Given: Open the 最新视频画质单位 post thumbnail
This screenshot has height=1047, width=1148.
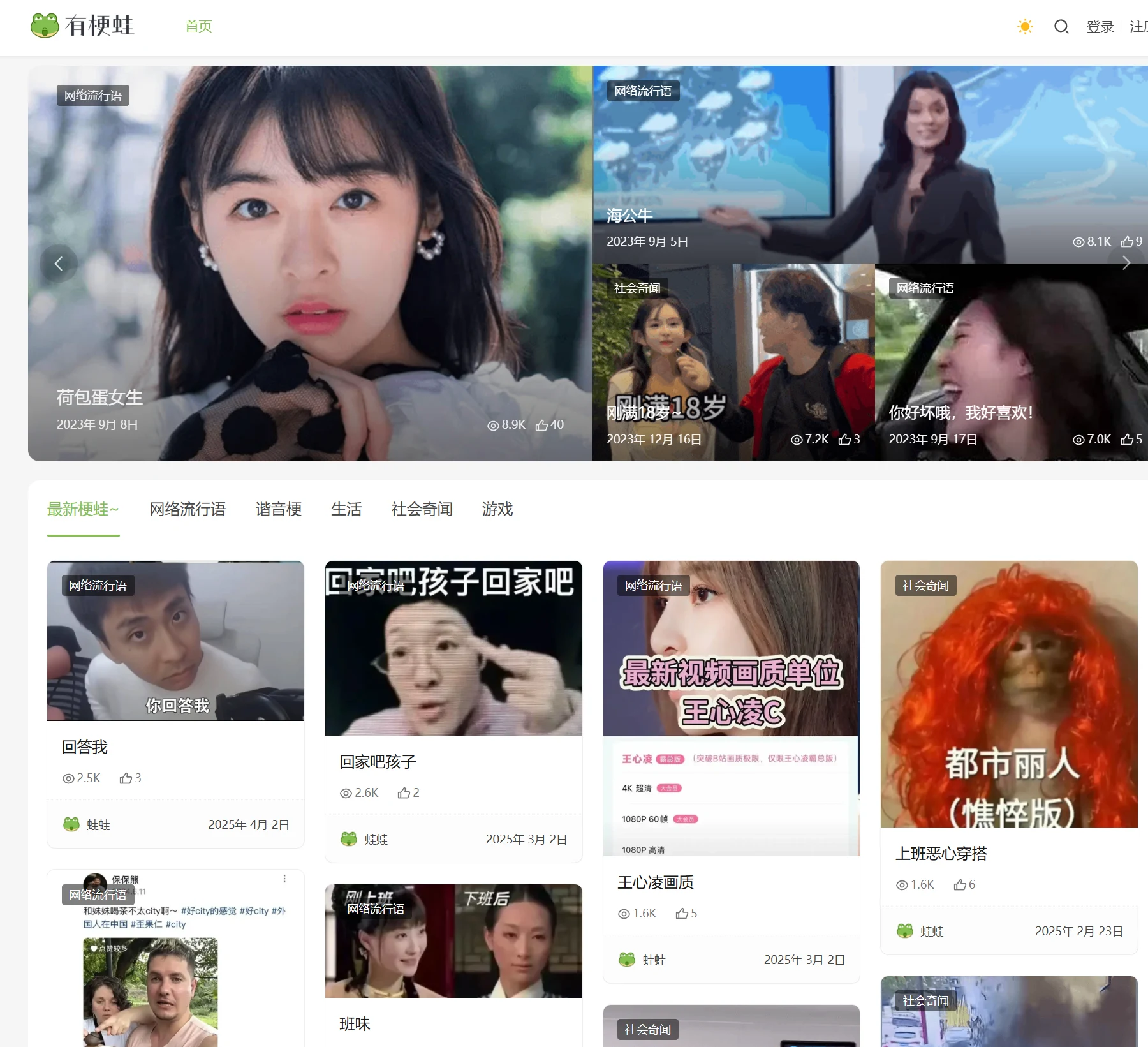Looking at the screenshot, I should tap(731, 708).
